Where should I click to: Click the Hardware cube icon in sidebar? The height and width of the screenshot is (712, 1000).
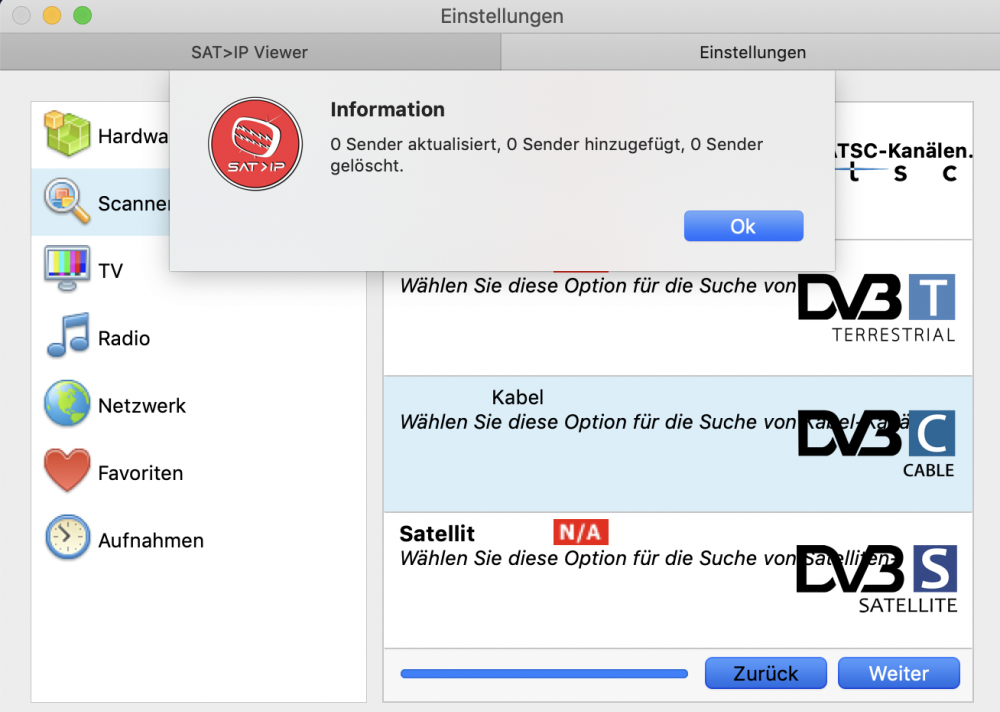point(67,133)
